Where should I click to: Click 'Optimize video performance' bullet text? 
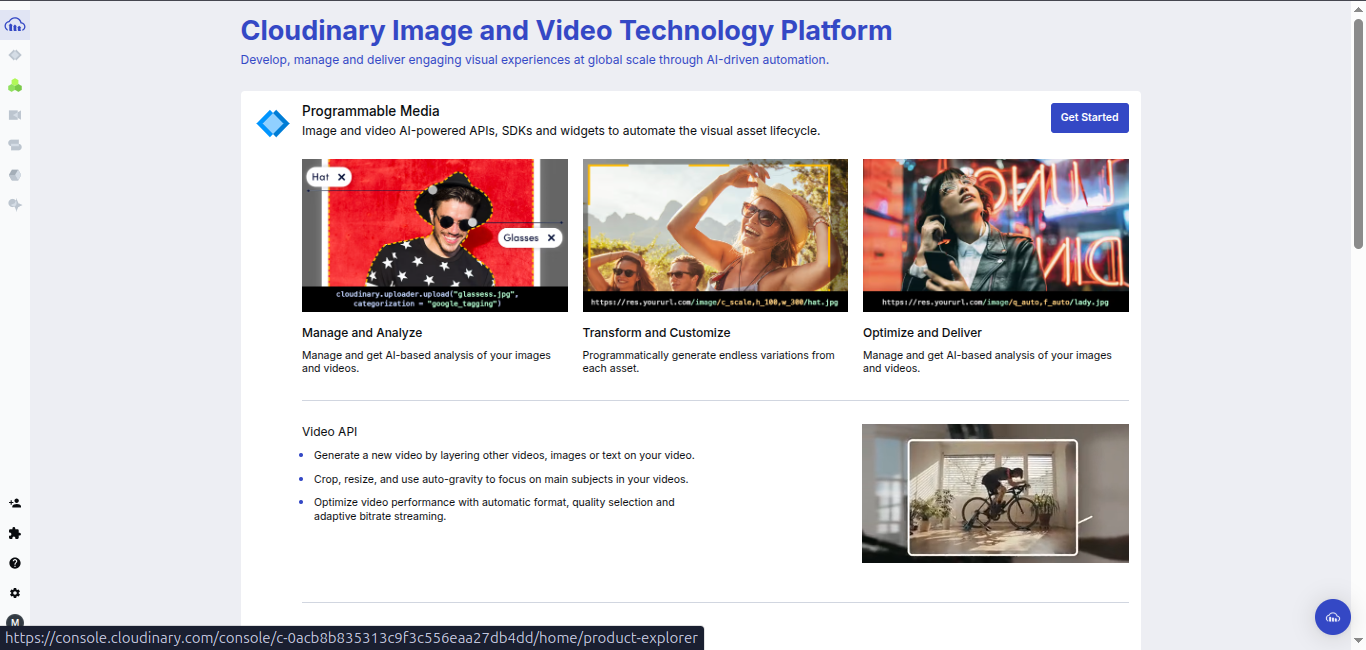coord(494,509)
